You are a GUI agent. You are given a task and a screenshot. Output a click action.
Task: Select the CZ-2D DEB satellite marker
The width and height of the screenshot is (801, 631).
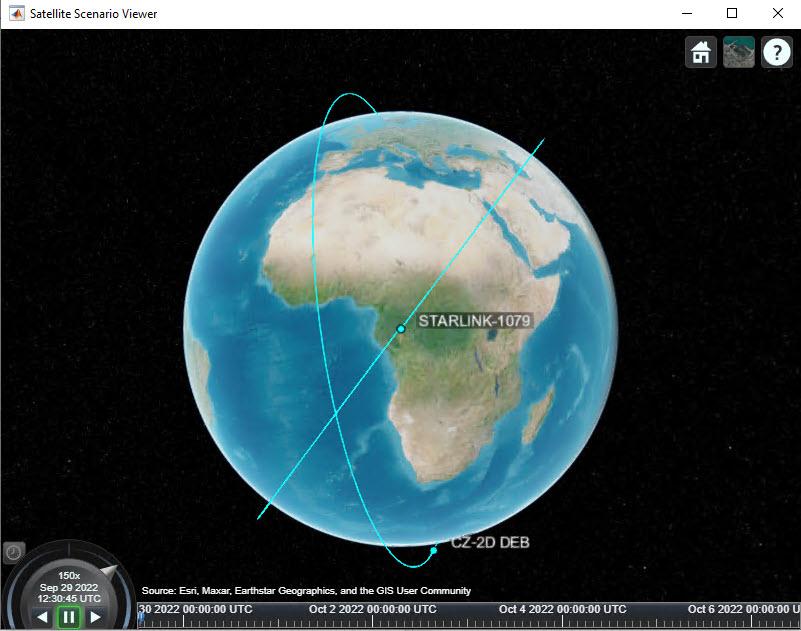(x=433, y=550)
